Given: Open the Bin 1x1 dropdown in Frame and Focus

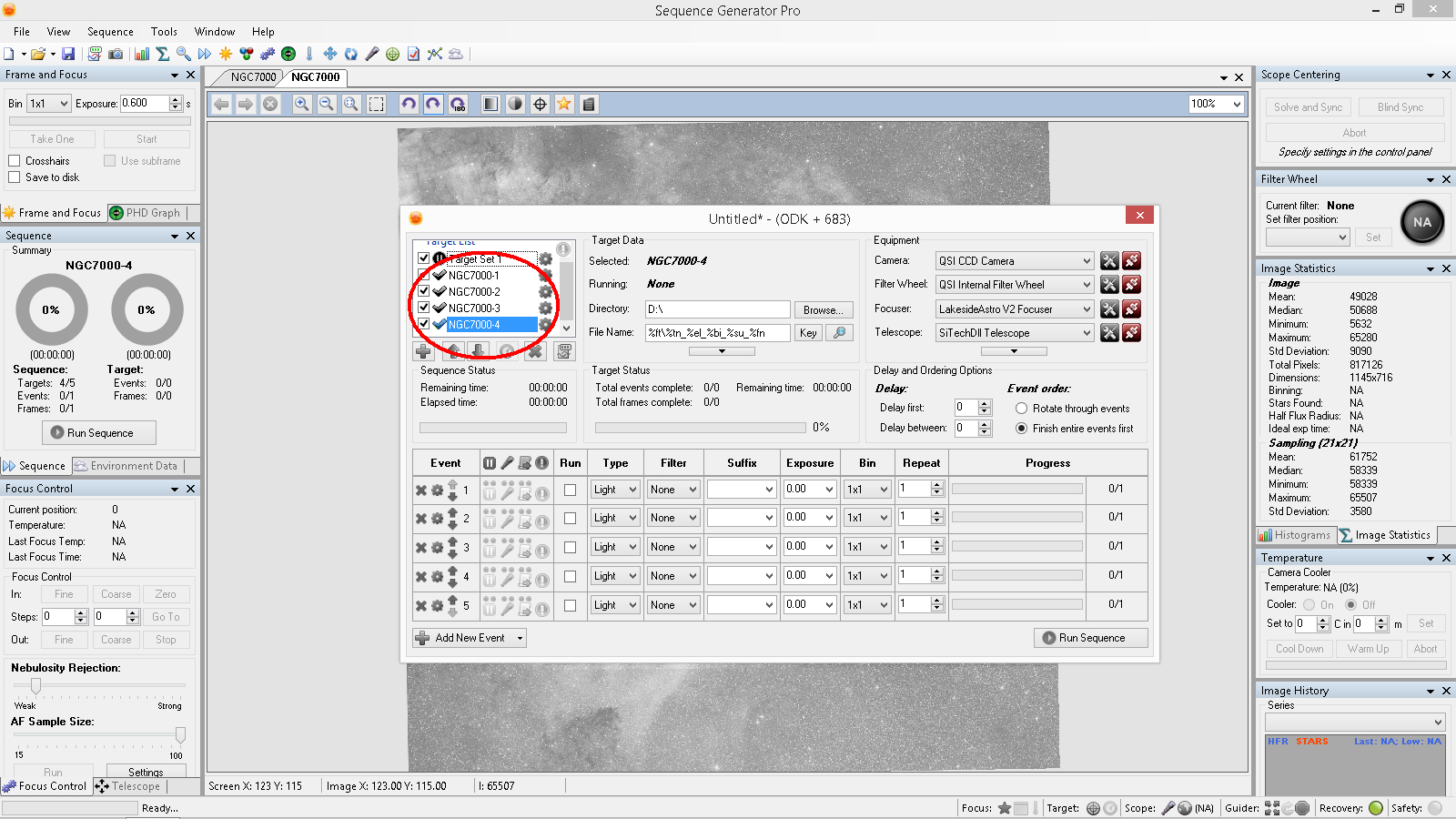Looking at the screenshot, I should point(49,104).
